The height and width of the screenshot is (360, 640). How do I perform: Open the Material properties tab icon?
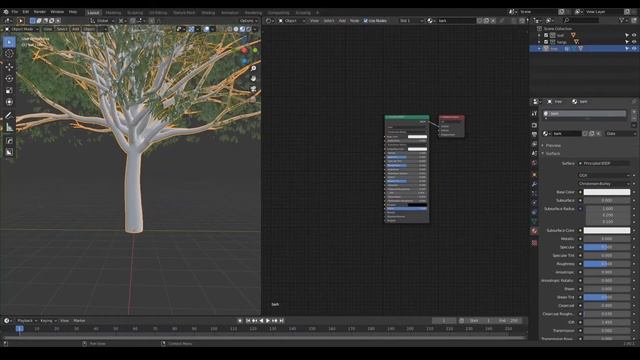[534, 231]
